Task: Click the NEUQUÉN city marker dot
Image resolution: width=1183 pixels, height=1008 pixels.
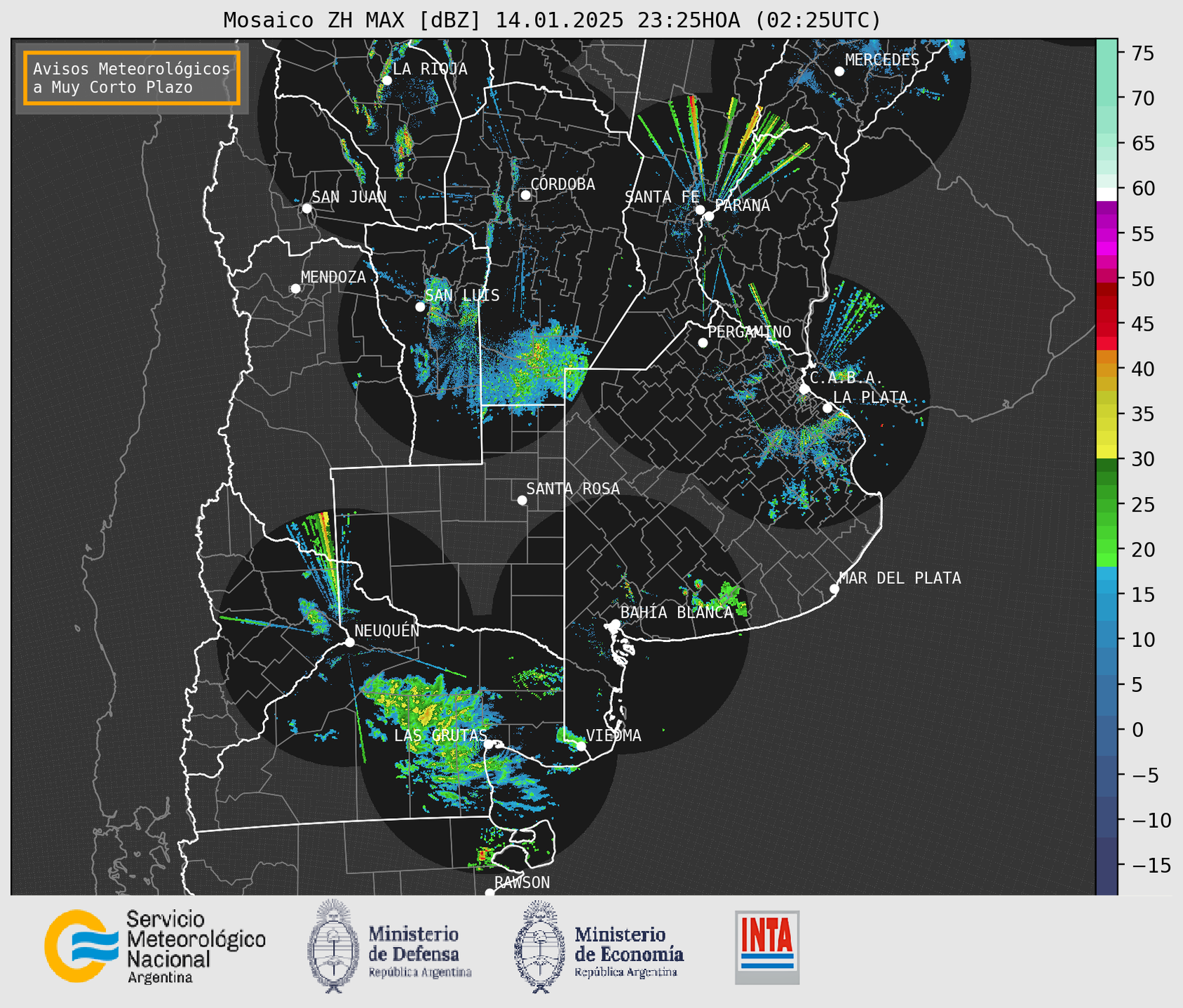Action: (x=349, y=642)
